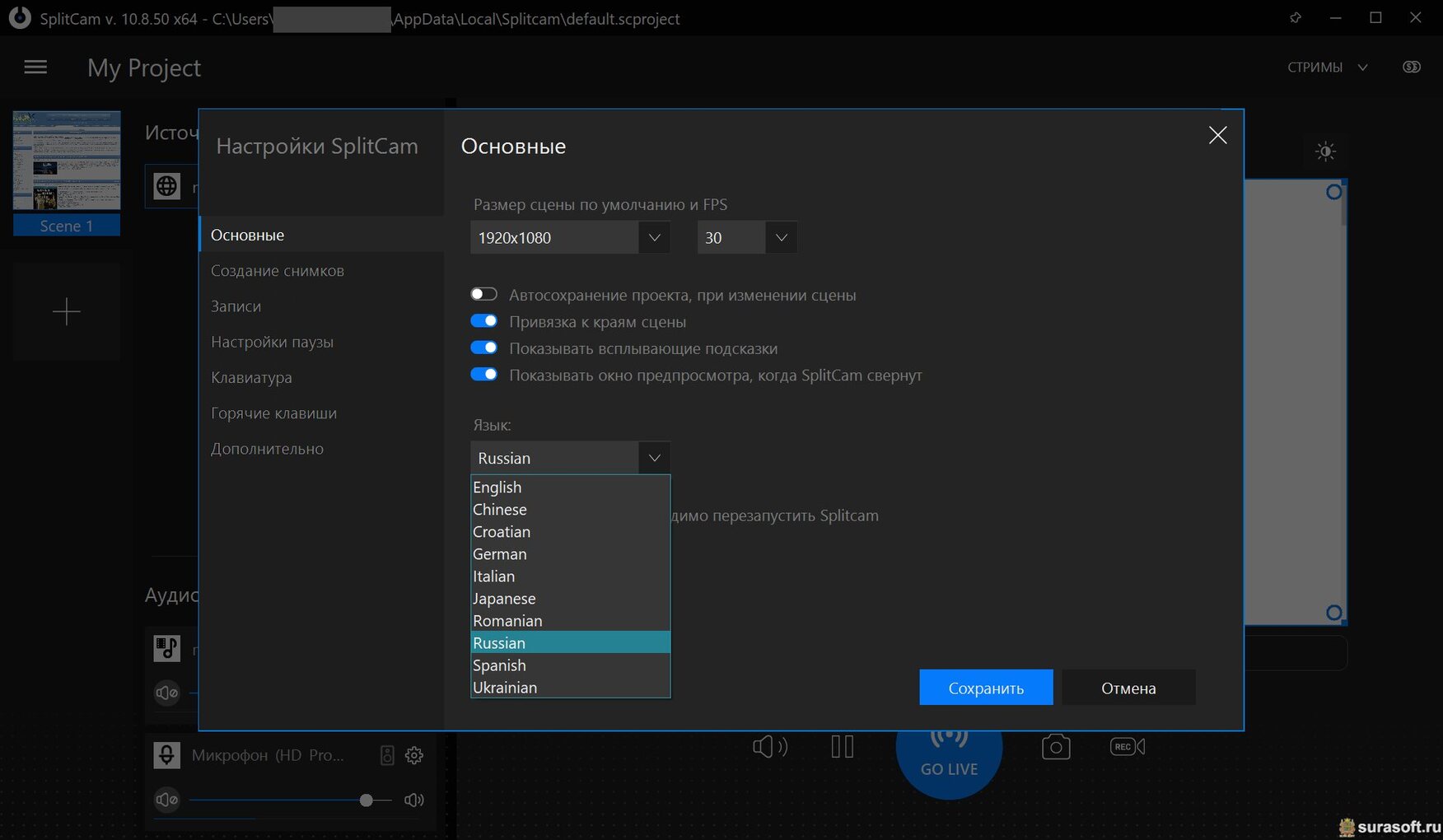
Task: Toggle project autosave on scene change
Action: pos(484,294)
